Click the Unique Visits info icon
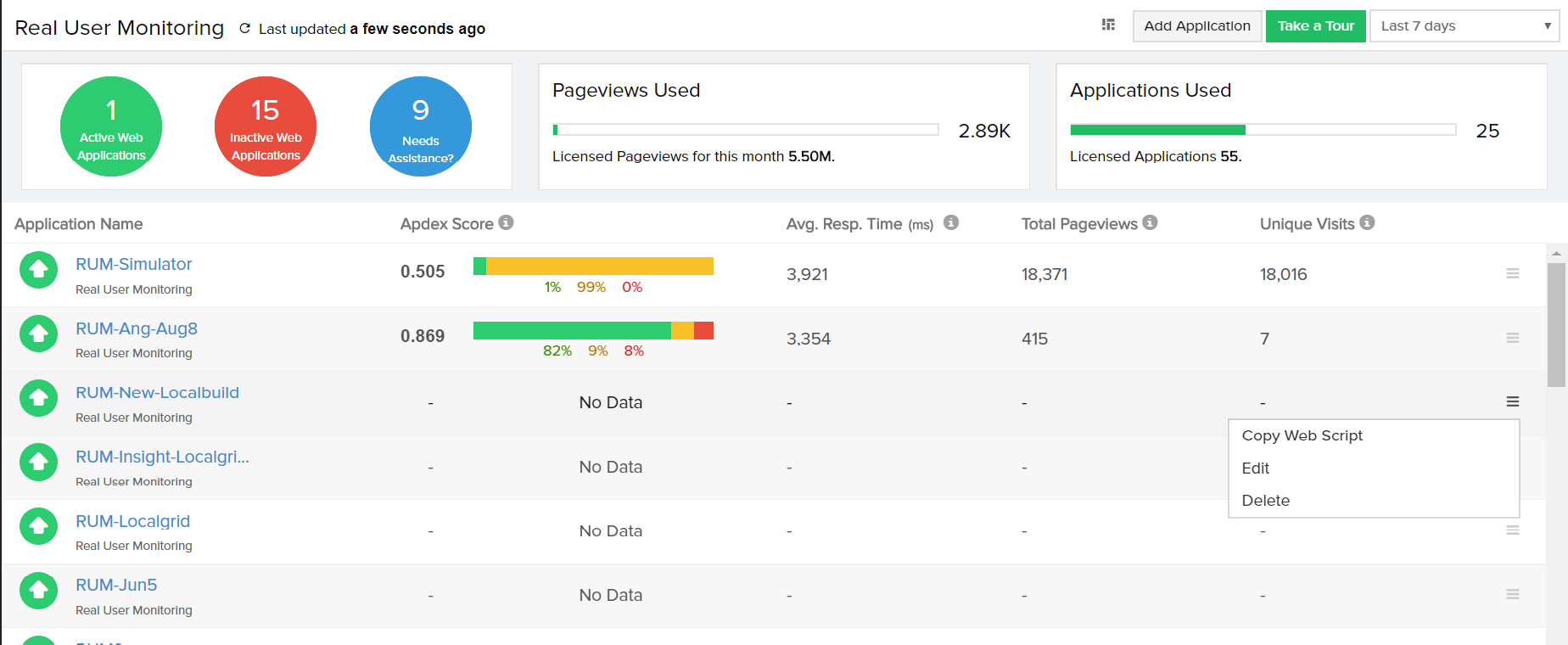 pyautogui.click(x=1367, y=222)
